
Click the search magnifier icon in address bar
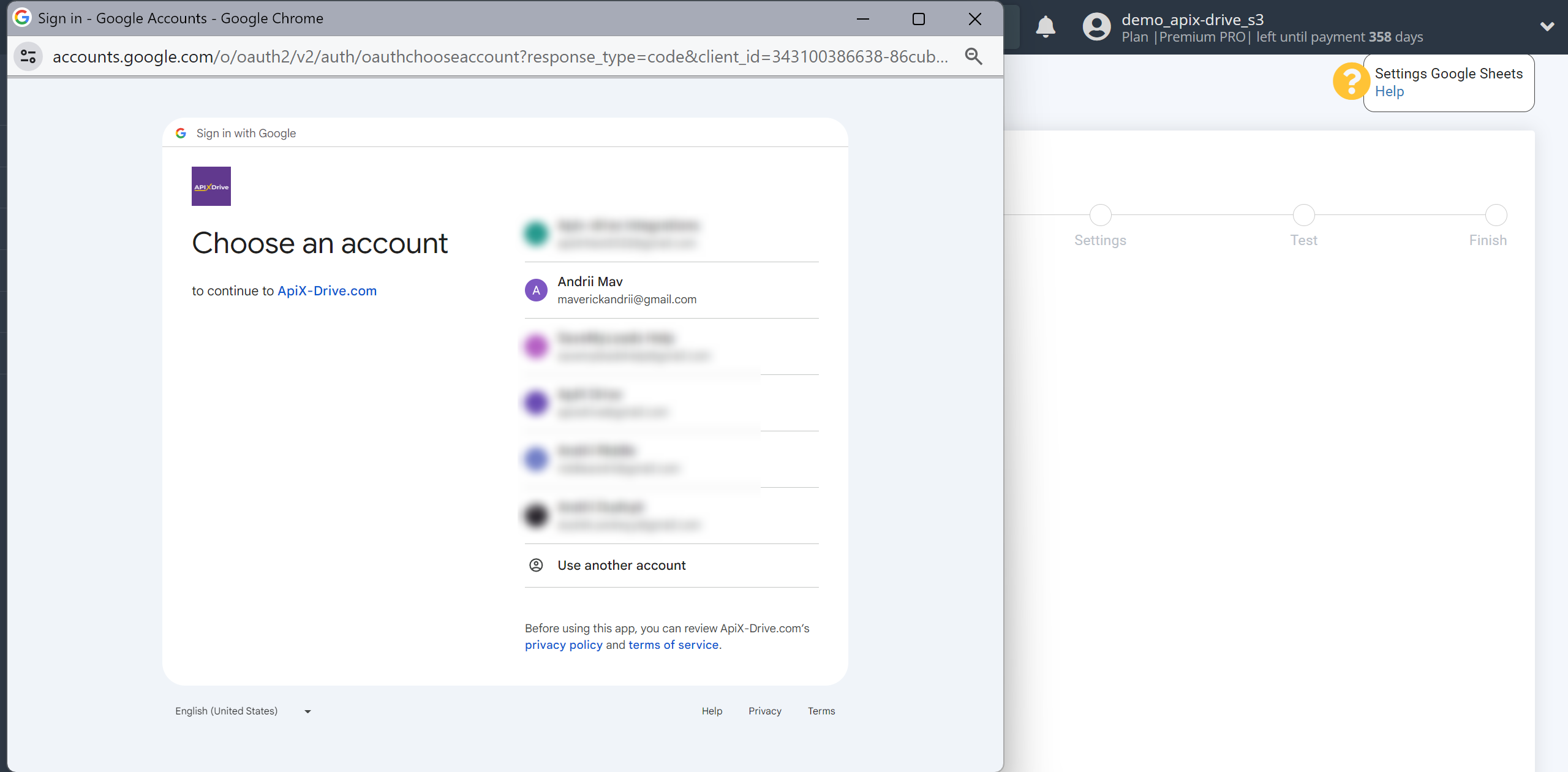tap(974, 56)
